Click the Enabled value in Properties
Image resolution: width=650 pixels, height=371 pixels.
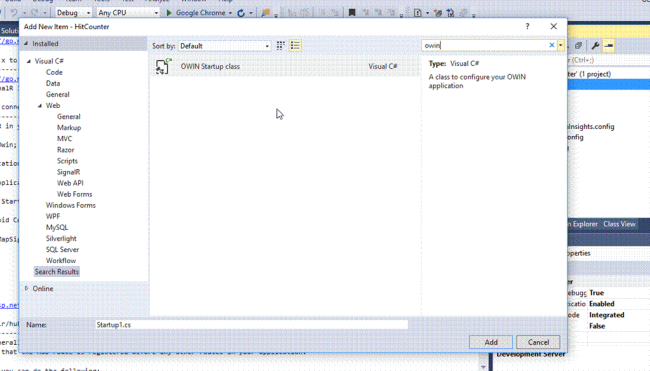[x=601, y=304]
